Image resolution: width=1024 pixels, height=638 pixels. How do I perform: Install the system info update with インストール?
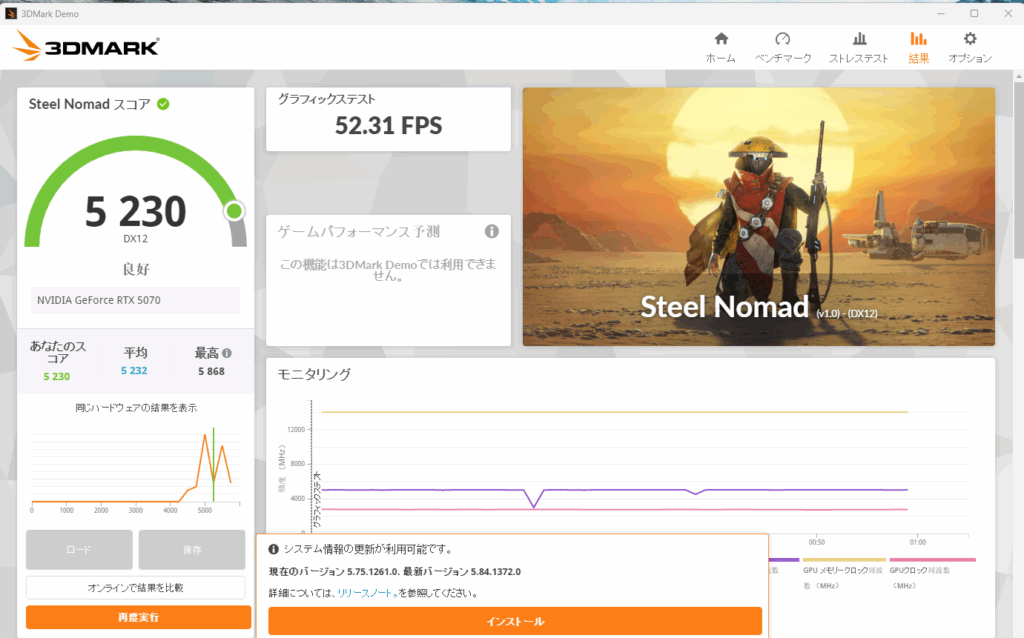tap(515, 621)
